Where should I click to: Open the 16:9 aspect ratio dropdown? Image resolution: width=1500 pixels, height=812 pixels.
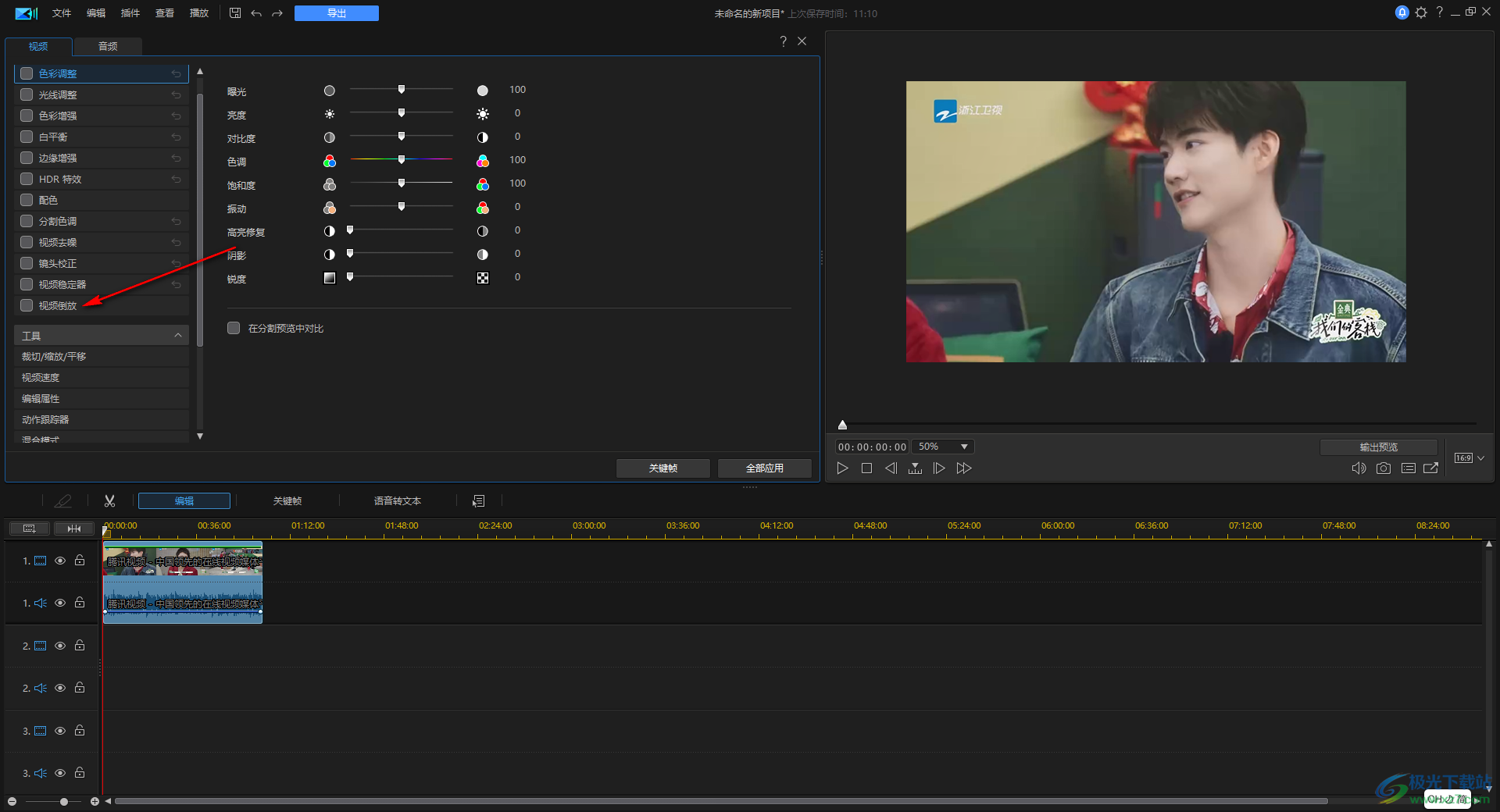click(x=1469, y=458)
